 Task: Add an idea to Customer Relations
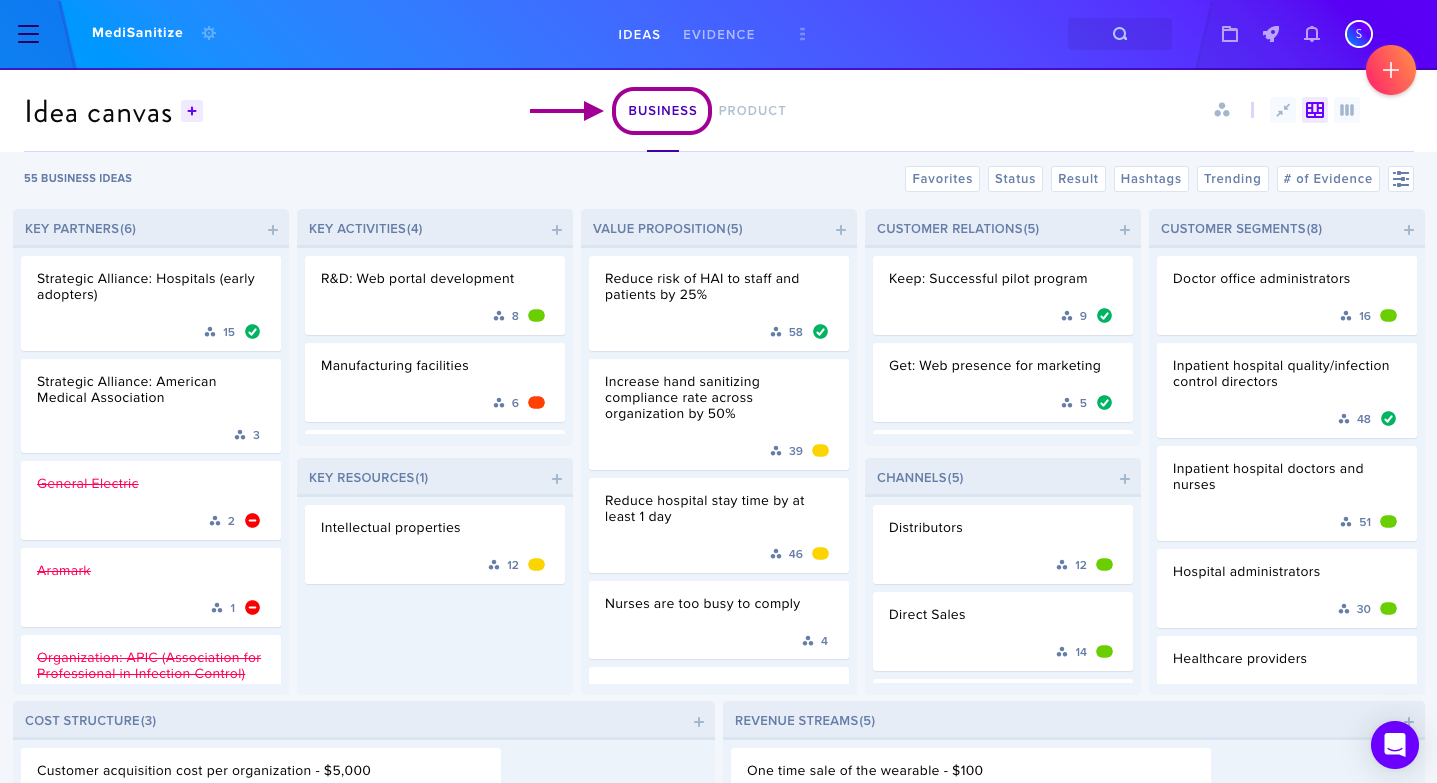point(1125,230)
